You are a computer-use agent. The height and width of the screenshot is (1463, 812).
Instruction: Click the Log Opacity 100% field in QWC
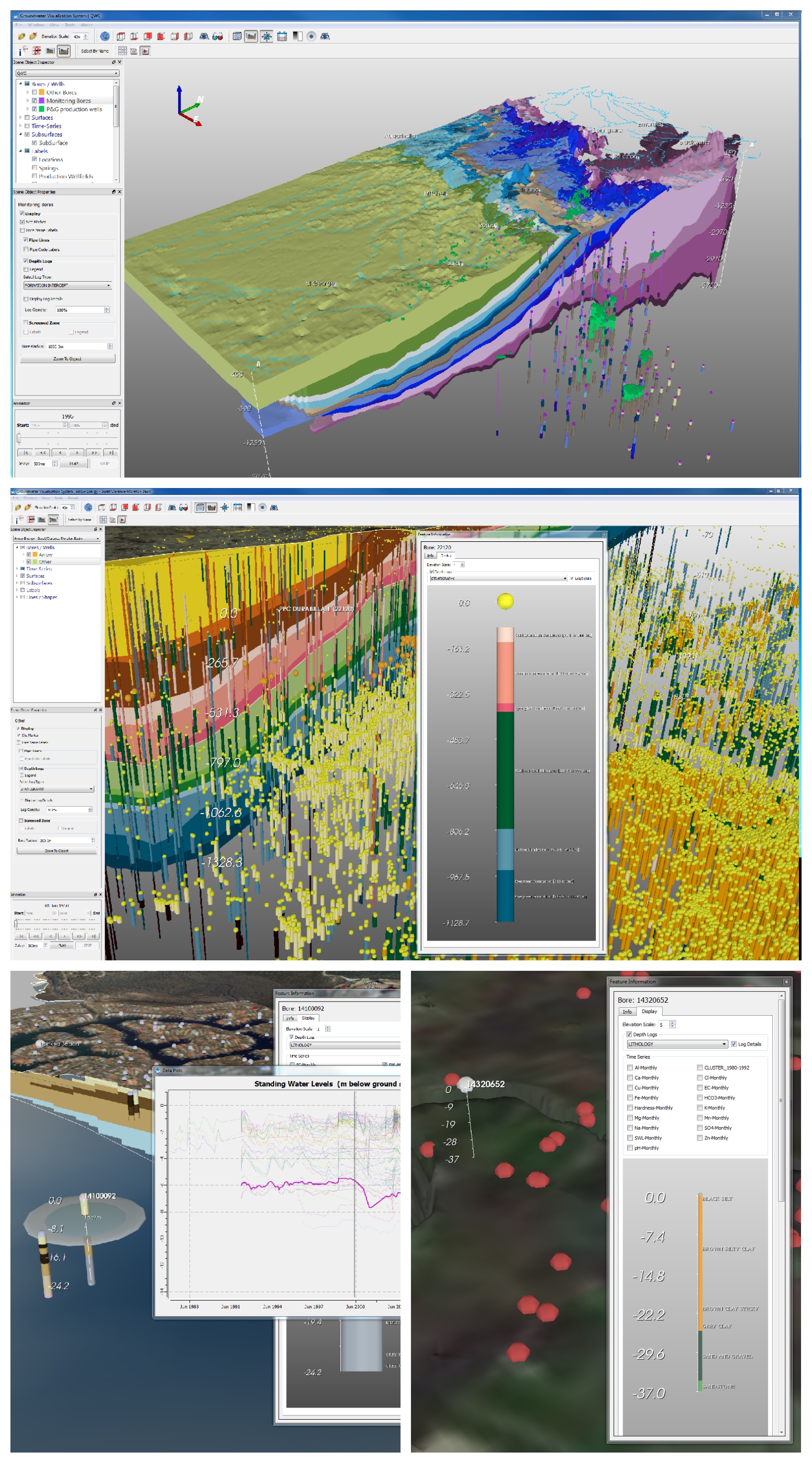coord(83,310)
